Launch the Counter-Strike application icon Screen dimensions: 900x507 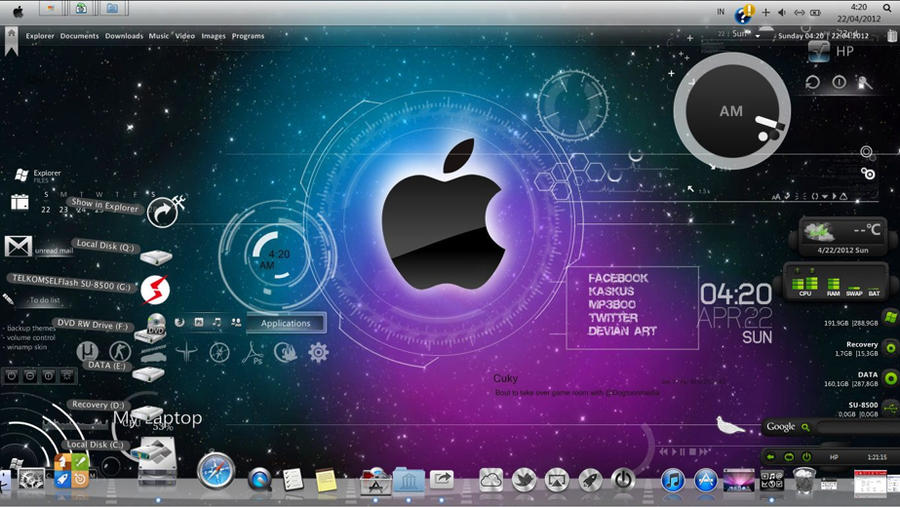(x=120, y=351)
